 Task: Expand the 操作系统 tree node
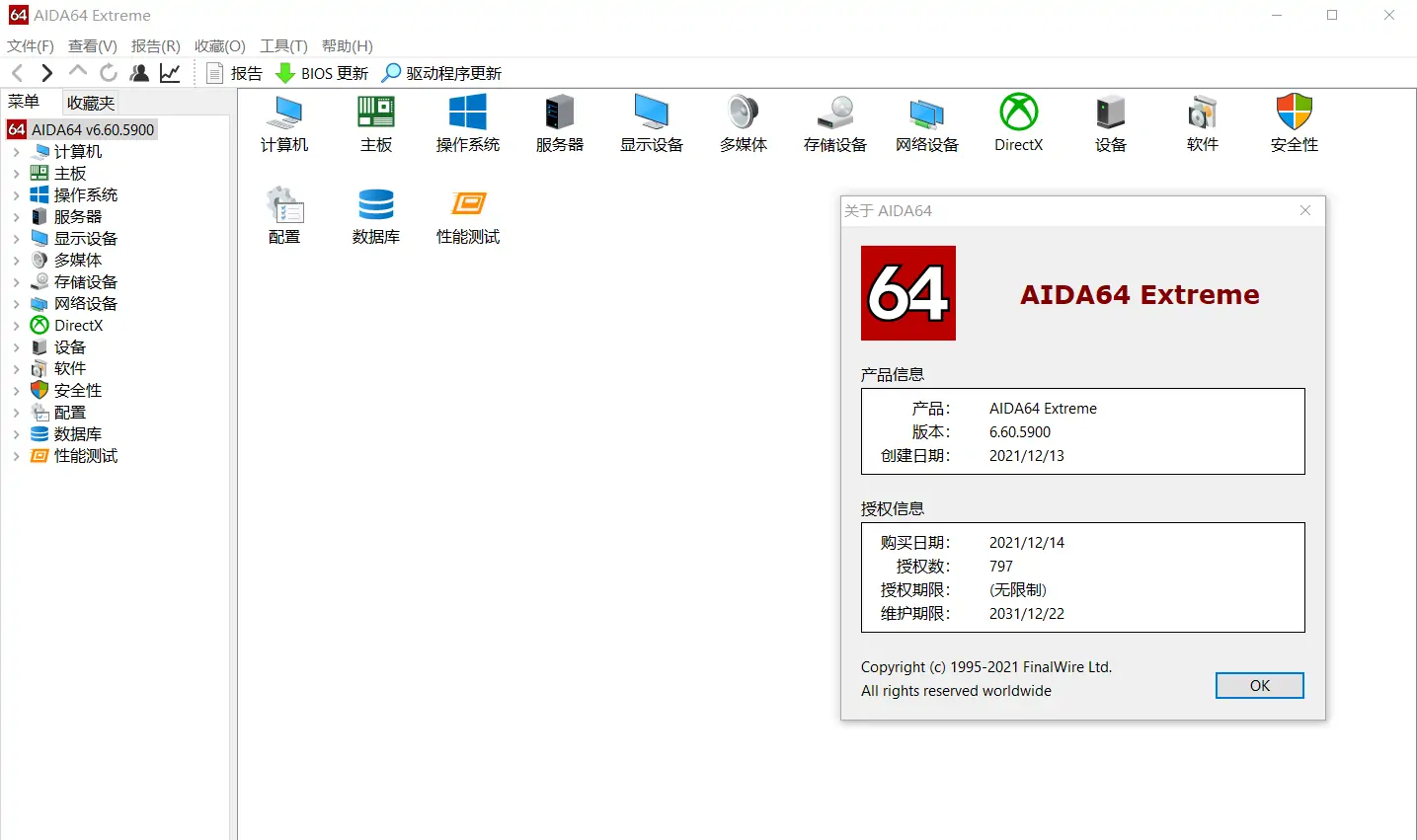(x=16, y=195)
